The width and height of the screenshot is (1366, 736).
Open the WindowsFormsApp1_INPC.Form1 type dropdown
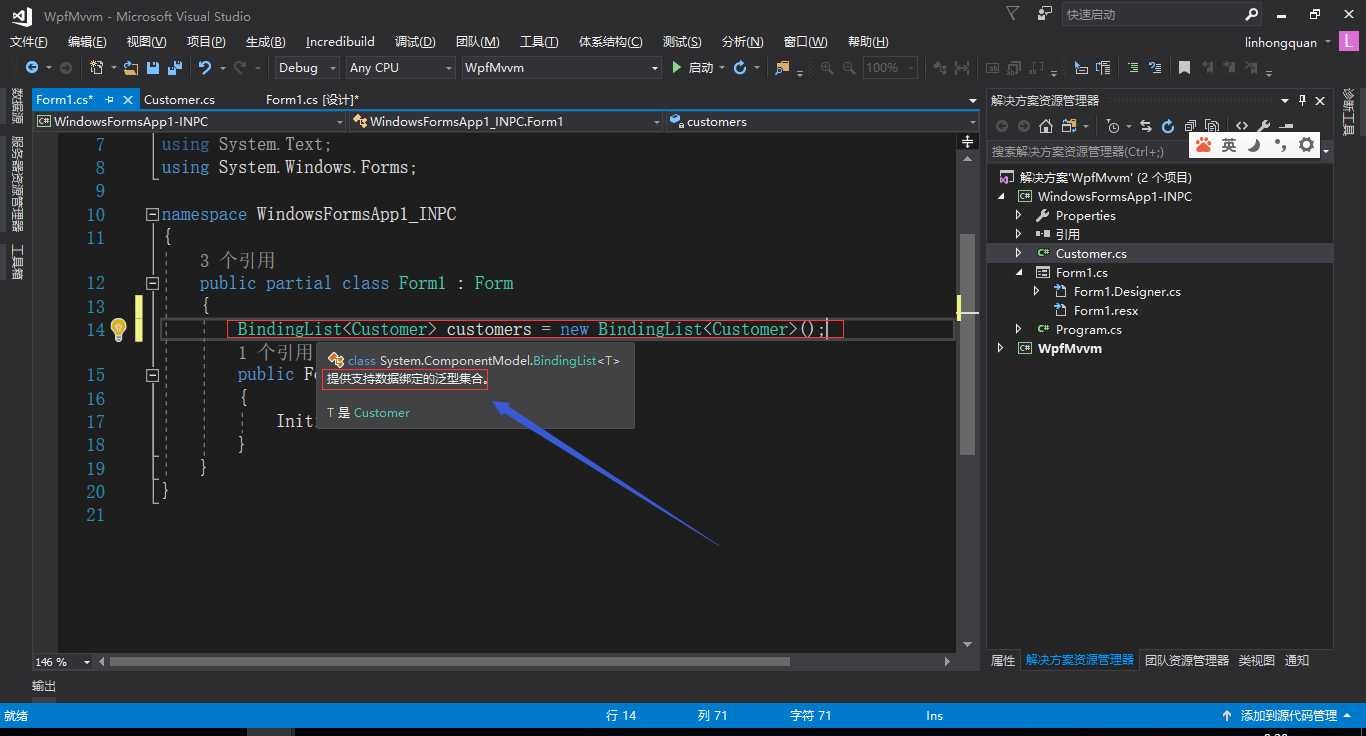tap(507, 121)
